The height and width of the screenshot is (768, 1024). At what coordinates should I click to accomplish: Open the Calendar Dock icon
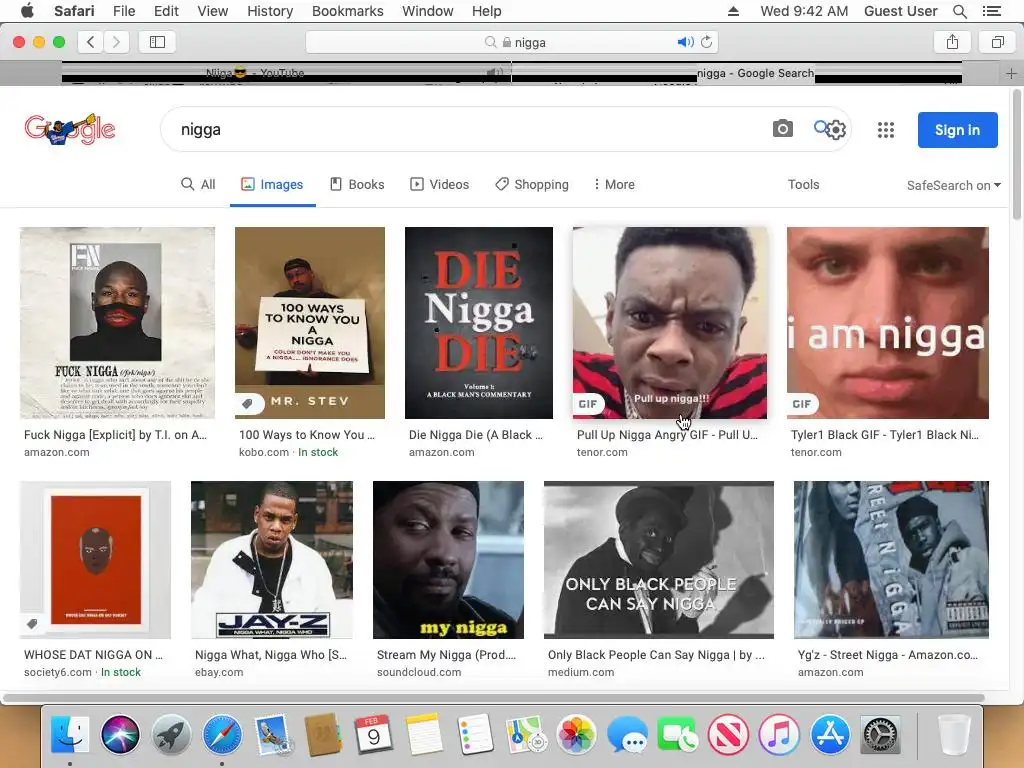click(374, 735)
